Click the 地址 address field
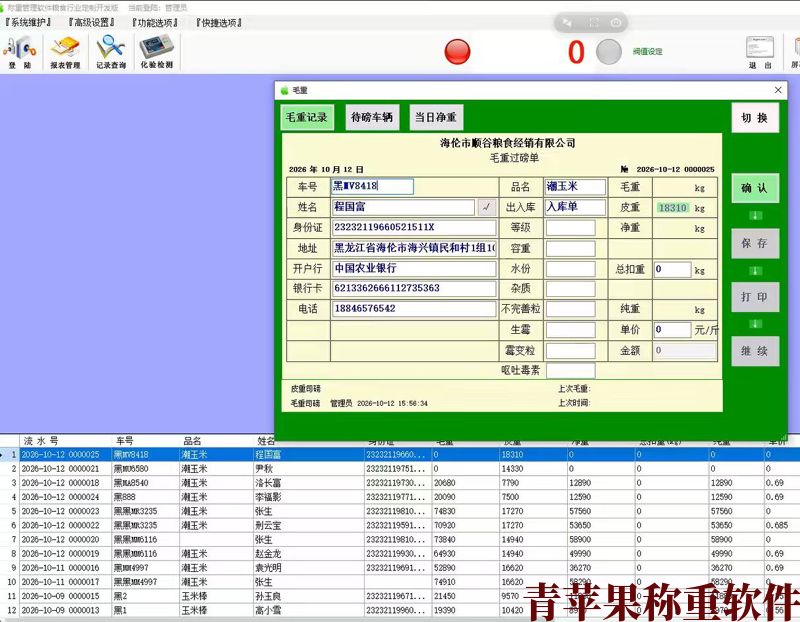This screenshot has width=800, height=622. pos(414,248)
